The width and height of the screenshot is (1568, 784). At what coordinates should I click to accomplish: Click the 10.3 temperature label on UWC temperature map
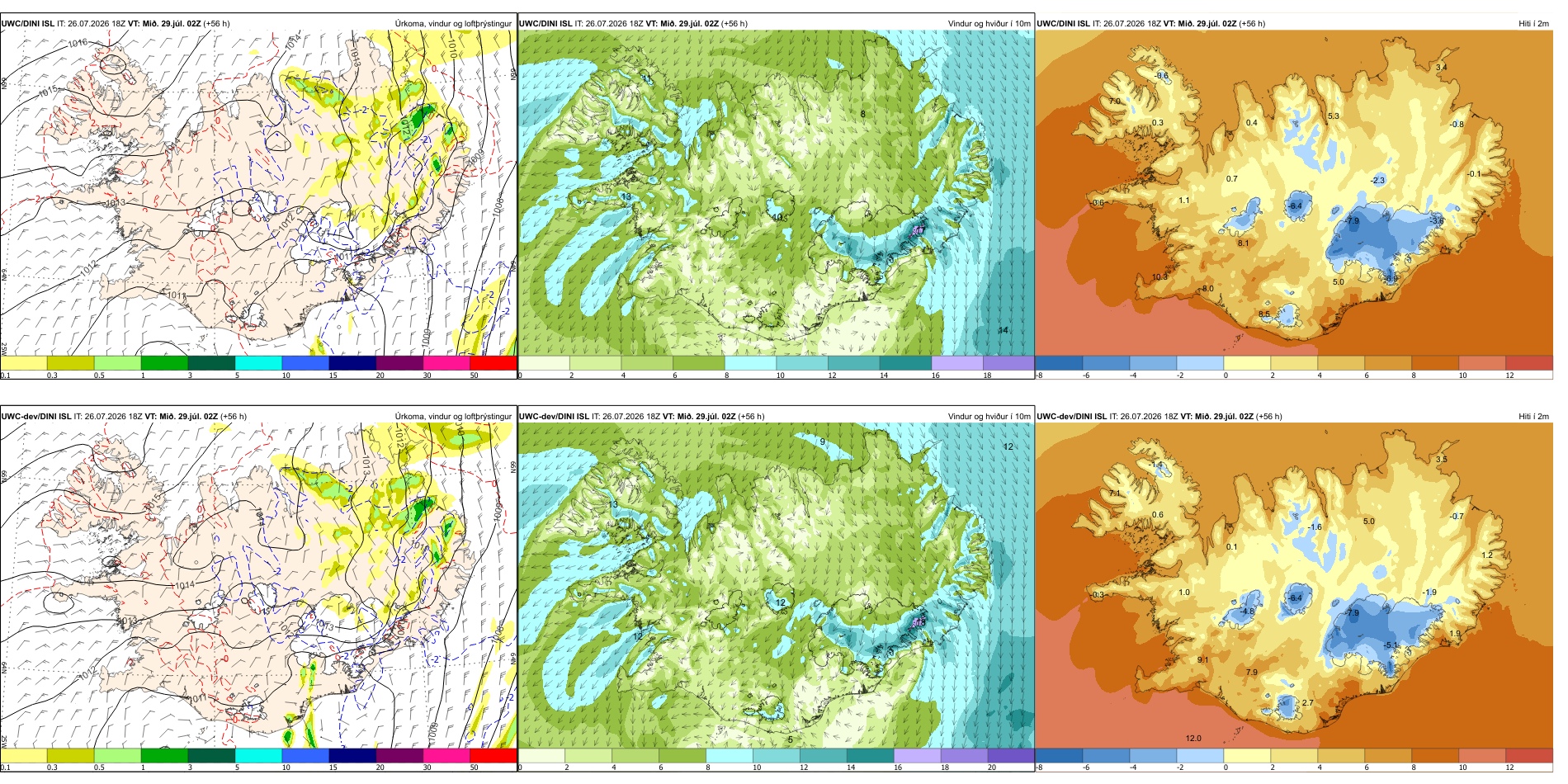[x=1159, y=277]
